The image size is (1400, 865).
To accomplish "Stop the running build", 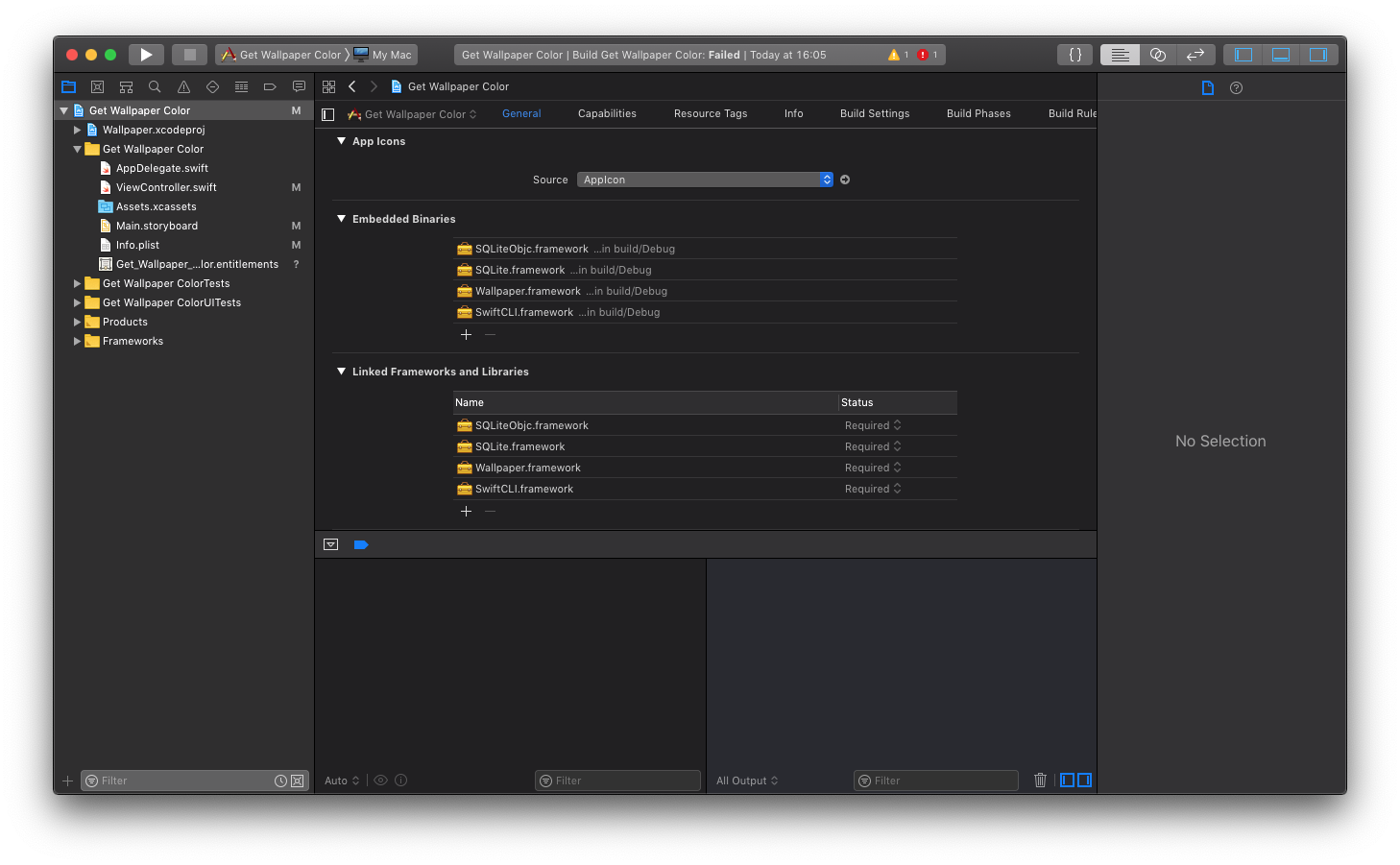I will (x=189, y=55).
